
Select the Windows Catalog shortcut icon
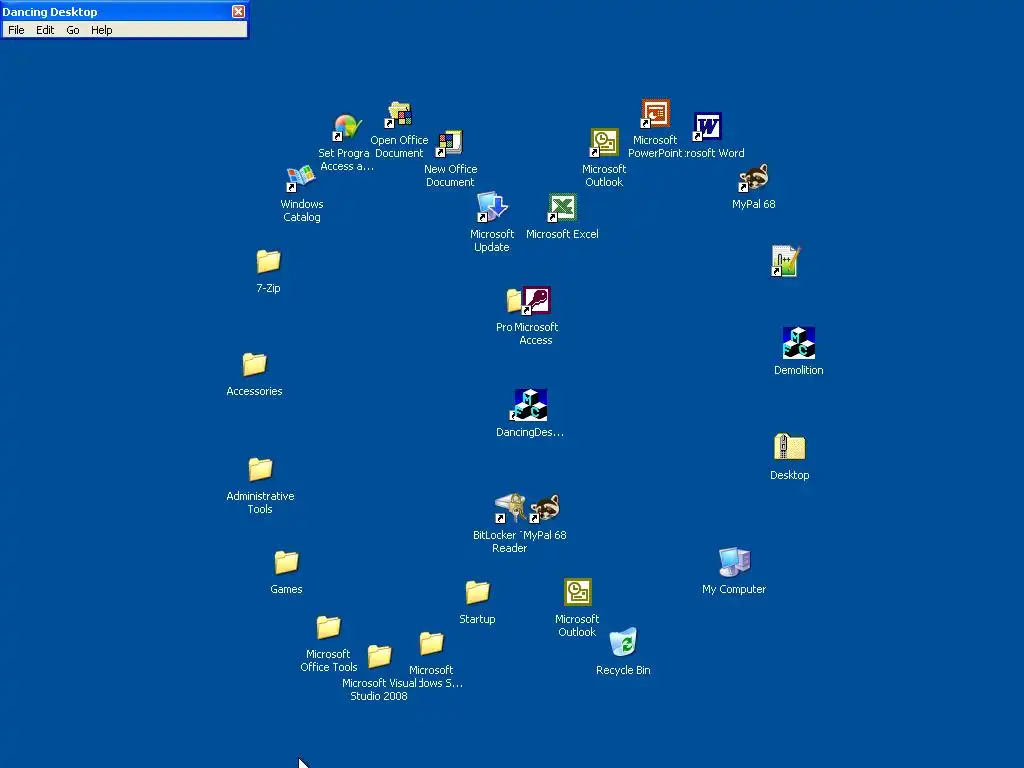(301, 178)
